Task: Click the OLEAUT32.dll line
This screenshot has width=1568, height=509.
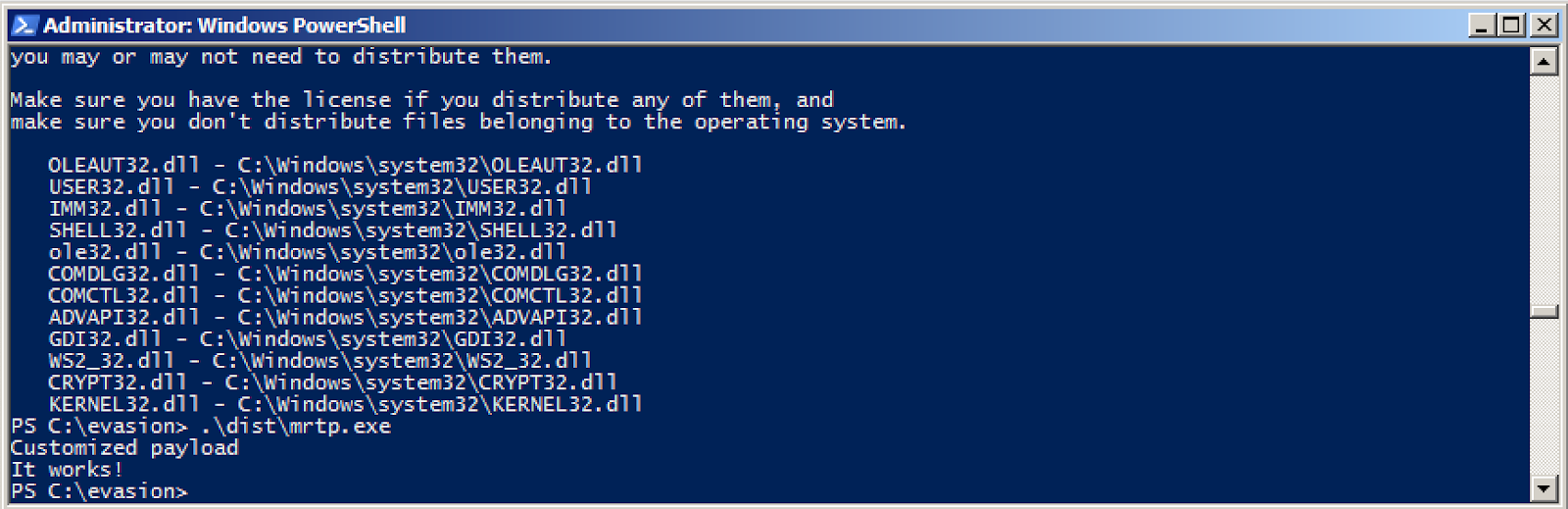Action: coord(345,165)
